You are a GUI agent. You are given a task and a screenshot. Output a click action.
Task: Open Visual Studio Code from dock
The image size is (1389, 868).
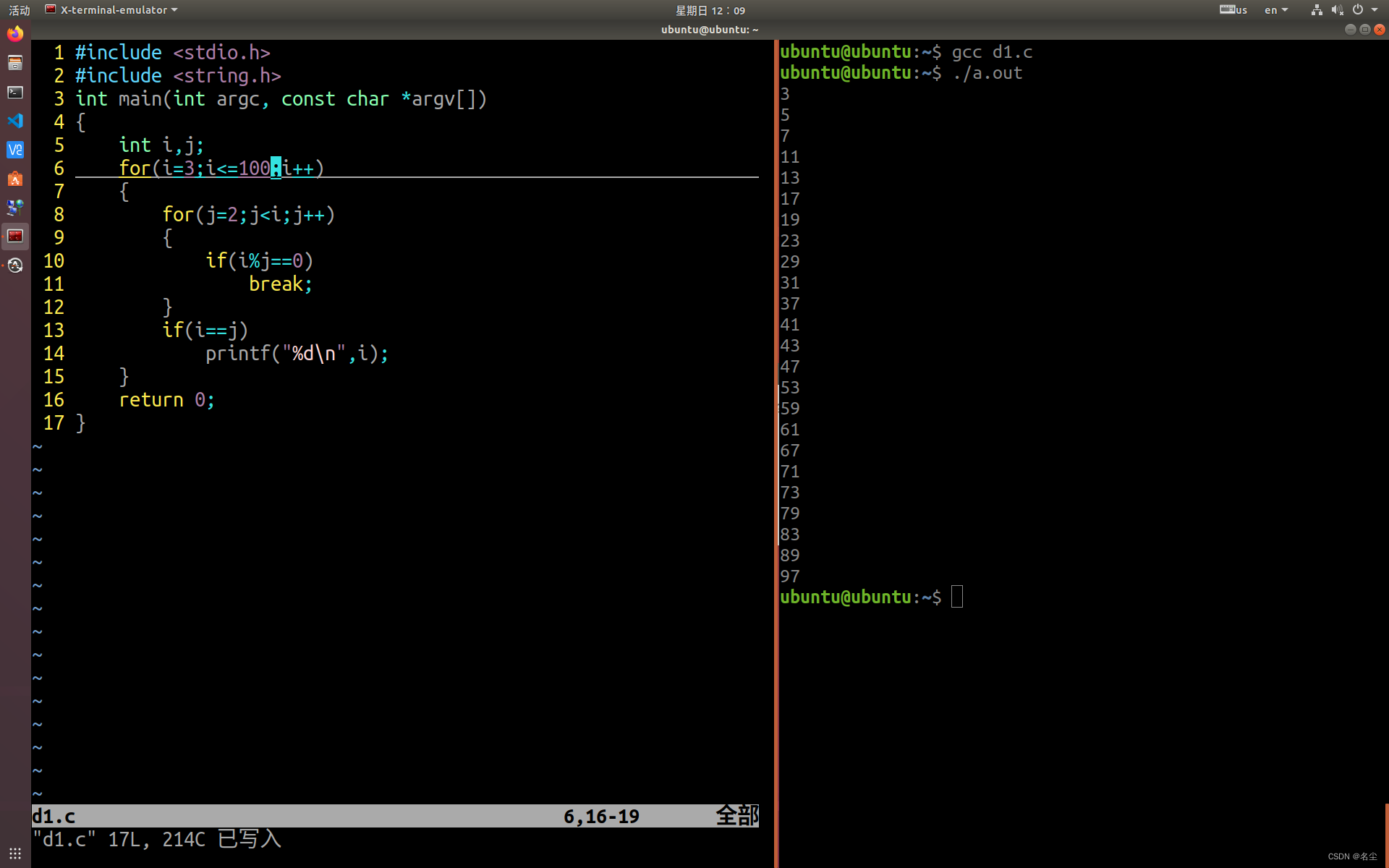pos(15,121)
